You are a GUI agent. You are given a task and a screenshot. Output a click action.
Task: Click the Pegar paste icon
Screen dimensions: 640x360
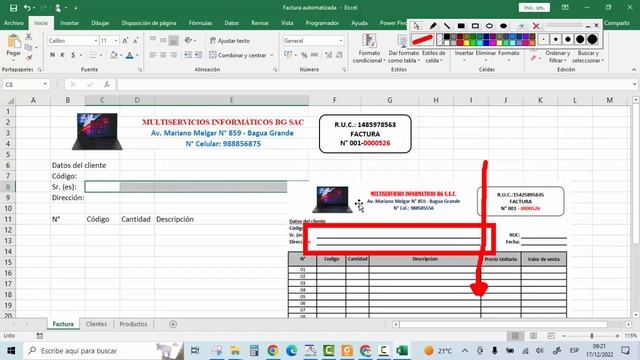13,42
